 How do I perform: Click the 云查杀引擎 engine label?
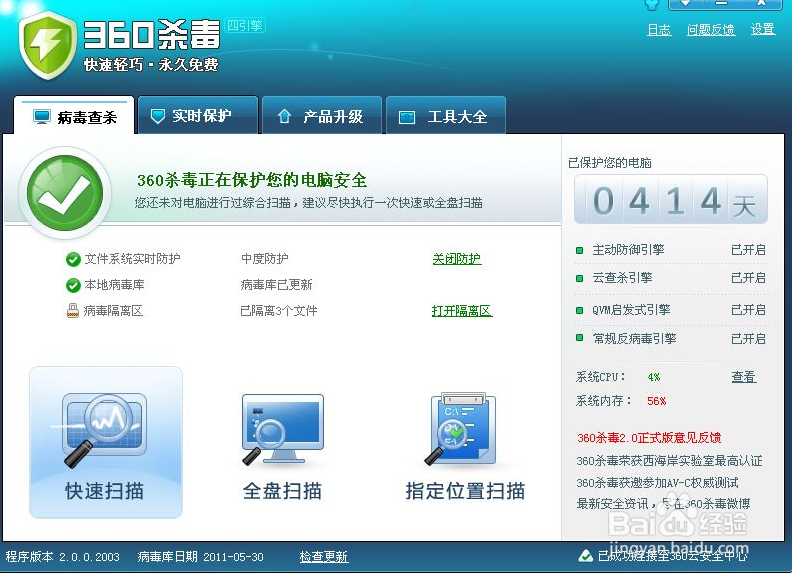[x=622, y=278]
